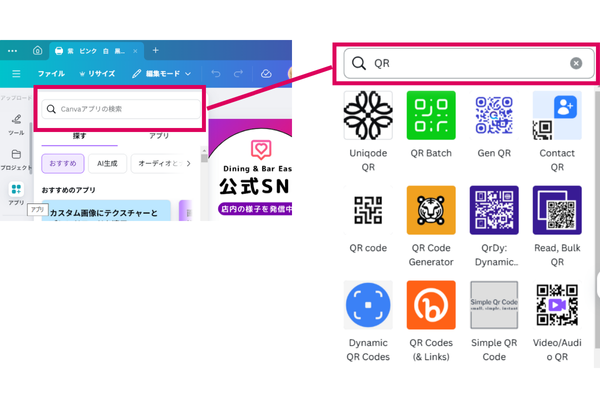Click the undo arrow in toolbar
The height and width of the screenshot is (400, 600).
[x=216, y=74]
